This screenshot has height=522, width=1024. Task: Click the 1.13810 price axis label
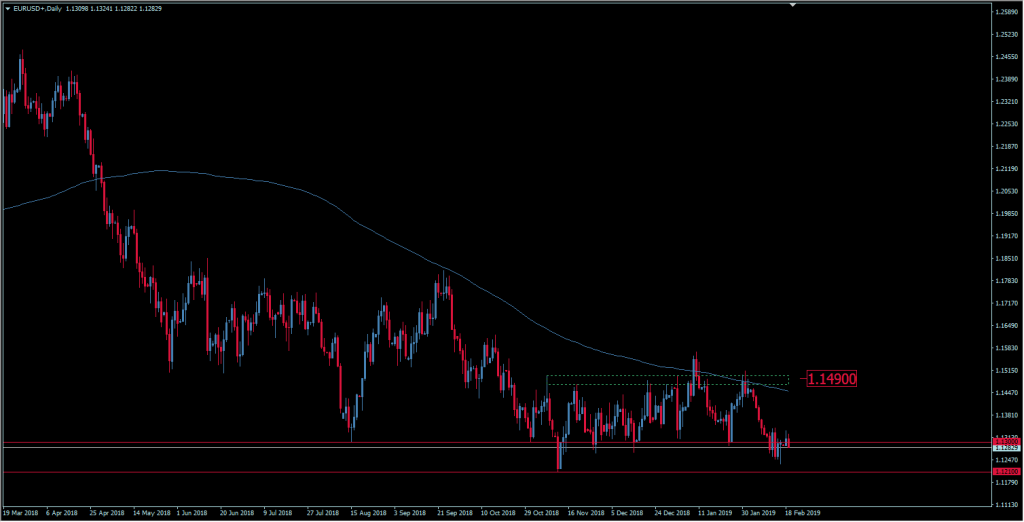pyautogui.click(x=1007, y=415)
